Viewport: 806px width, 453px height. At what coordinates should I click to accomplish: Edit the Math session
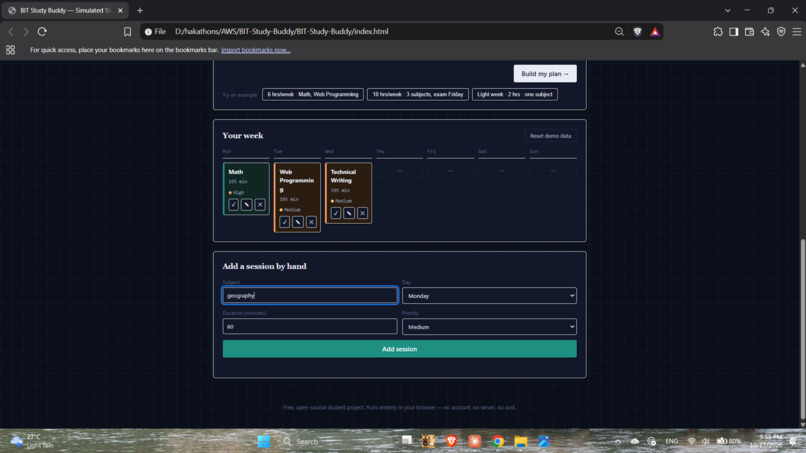(247, 205)
